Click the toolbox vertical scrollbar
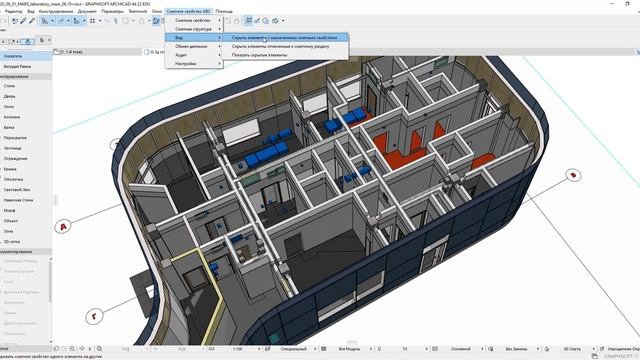 tap(51, 282)
